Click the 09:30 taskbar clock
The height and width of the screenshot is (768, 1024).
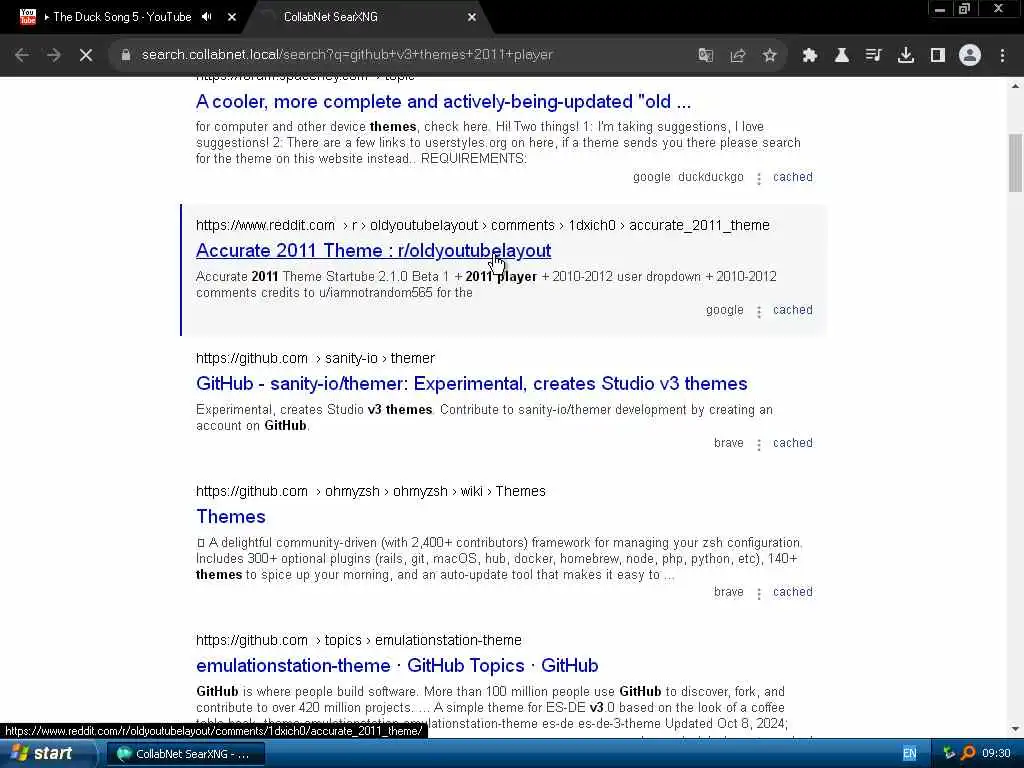[x=996, y=754]
